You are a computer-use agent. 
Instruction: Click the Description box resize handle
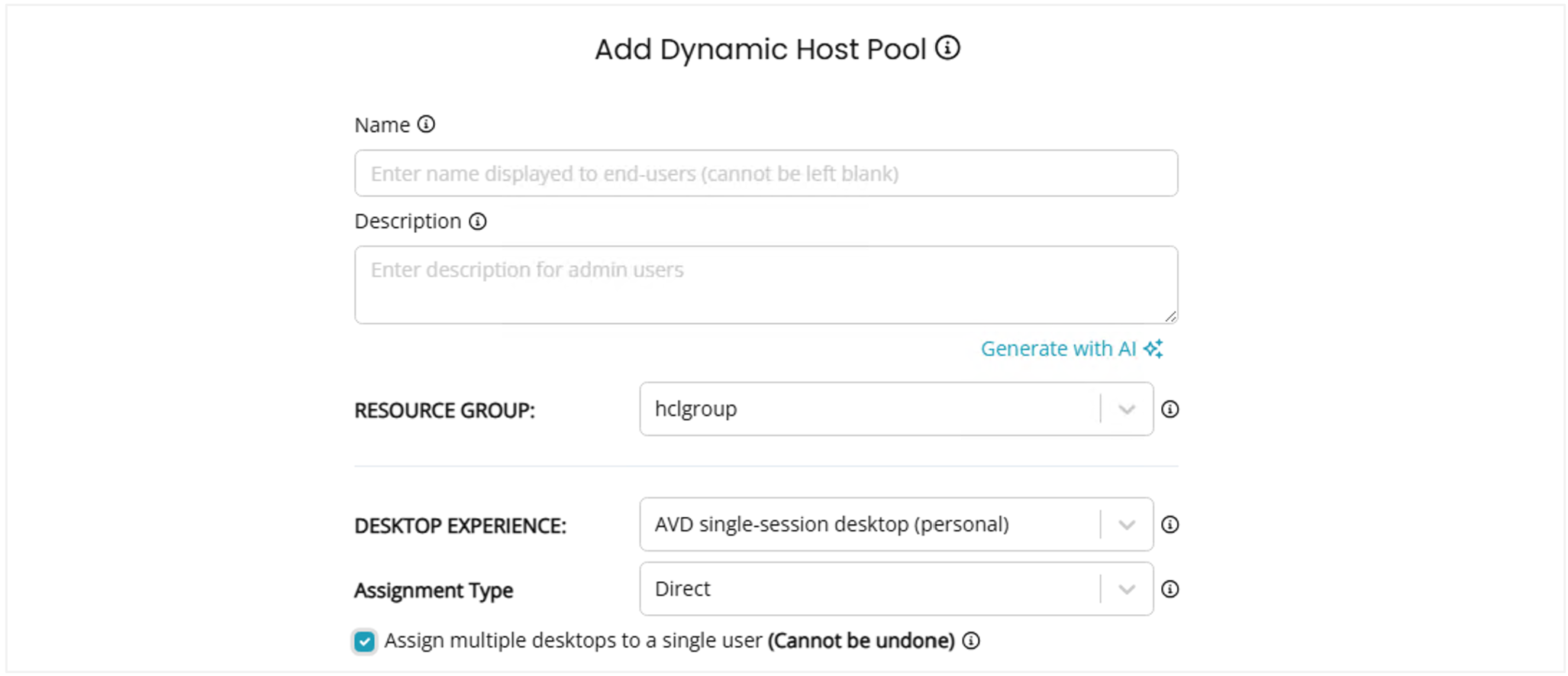[1171, 317]
